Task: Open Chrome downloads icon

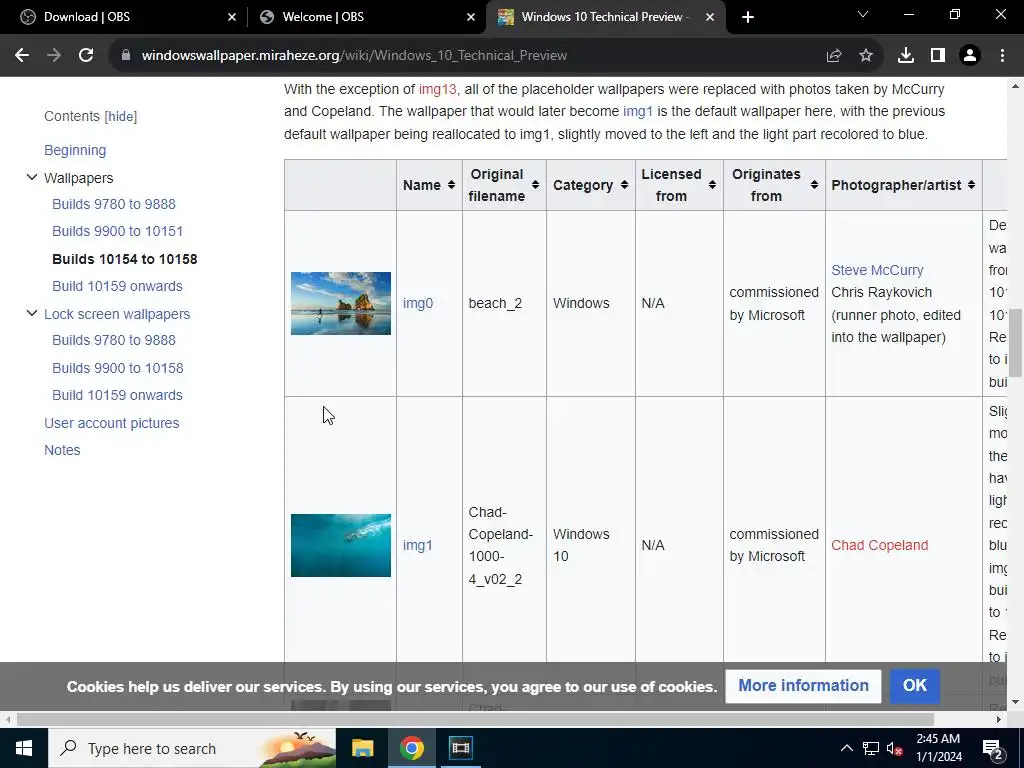Action: (x=906, y=56)
